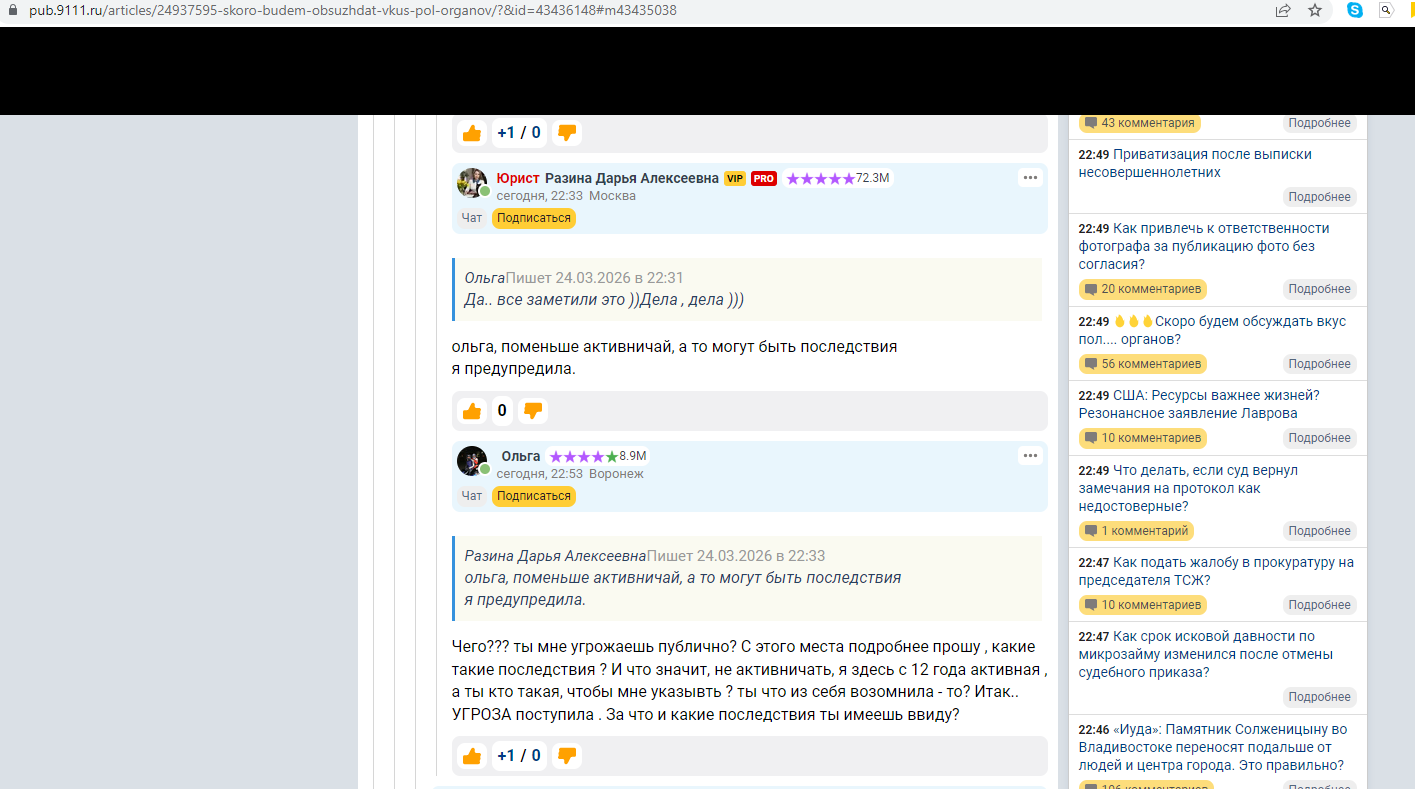Open Разина Дарья Алексеевна's profile name link
Viewport: 1415px width, 789px height.
coord(632,178)
